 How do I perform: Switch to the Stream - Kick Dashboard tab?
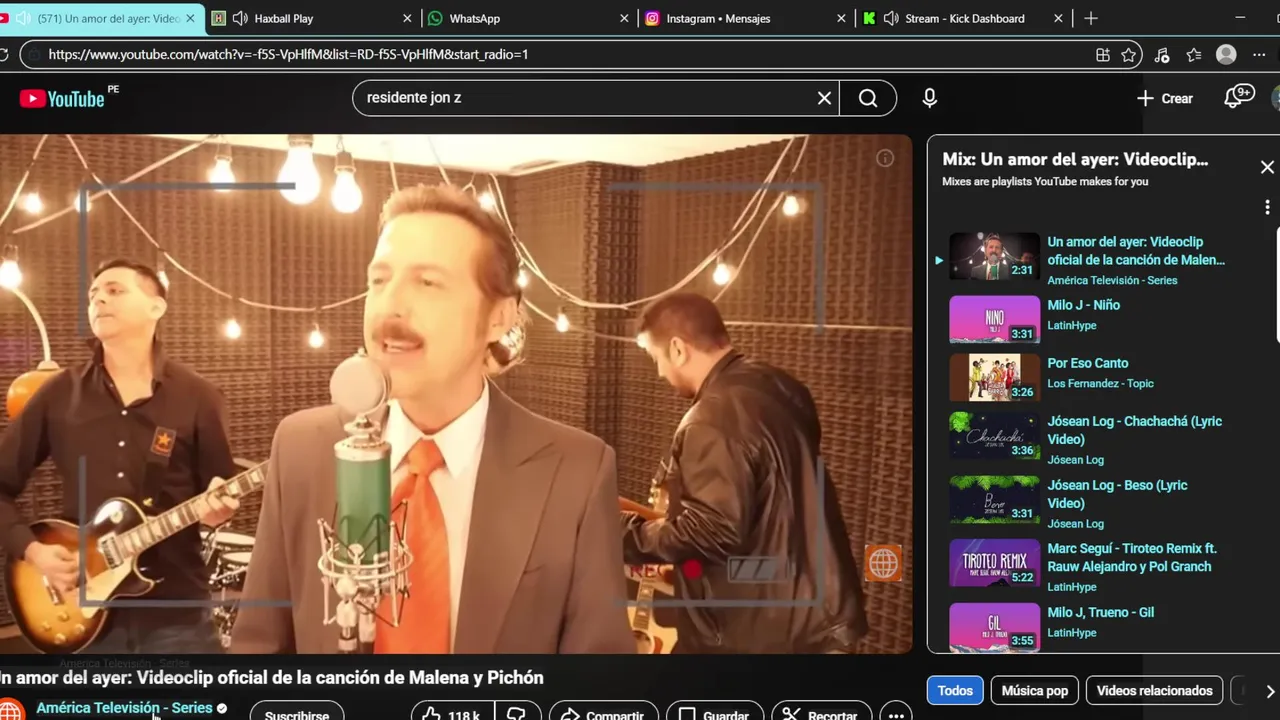(x=964, y=18)
